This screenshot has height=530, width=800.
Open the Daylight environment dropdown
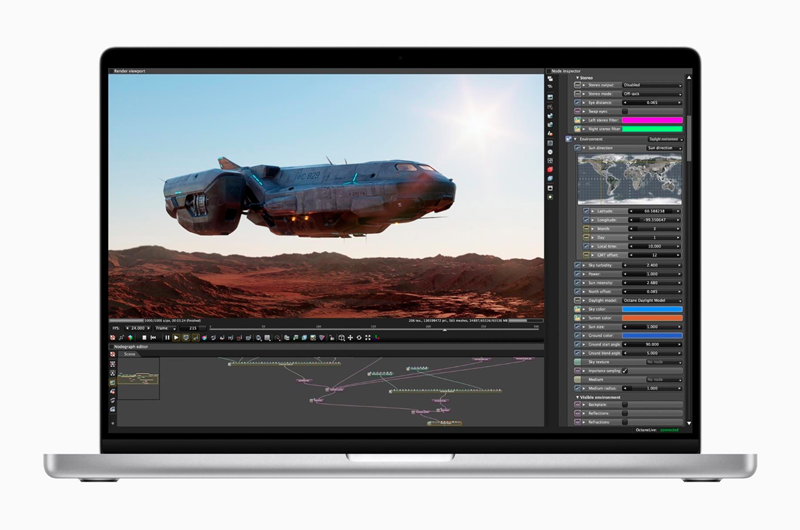coord(665,139)
